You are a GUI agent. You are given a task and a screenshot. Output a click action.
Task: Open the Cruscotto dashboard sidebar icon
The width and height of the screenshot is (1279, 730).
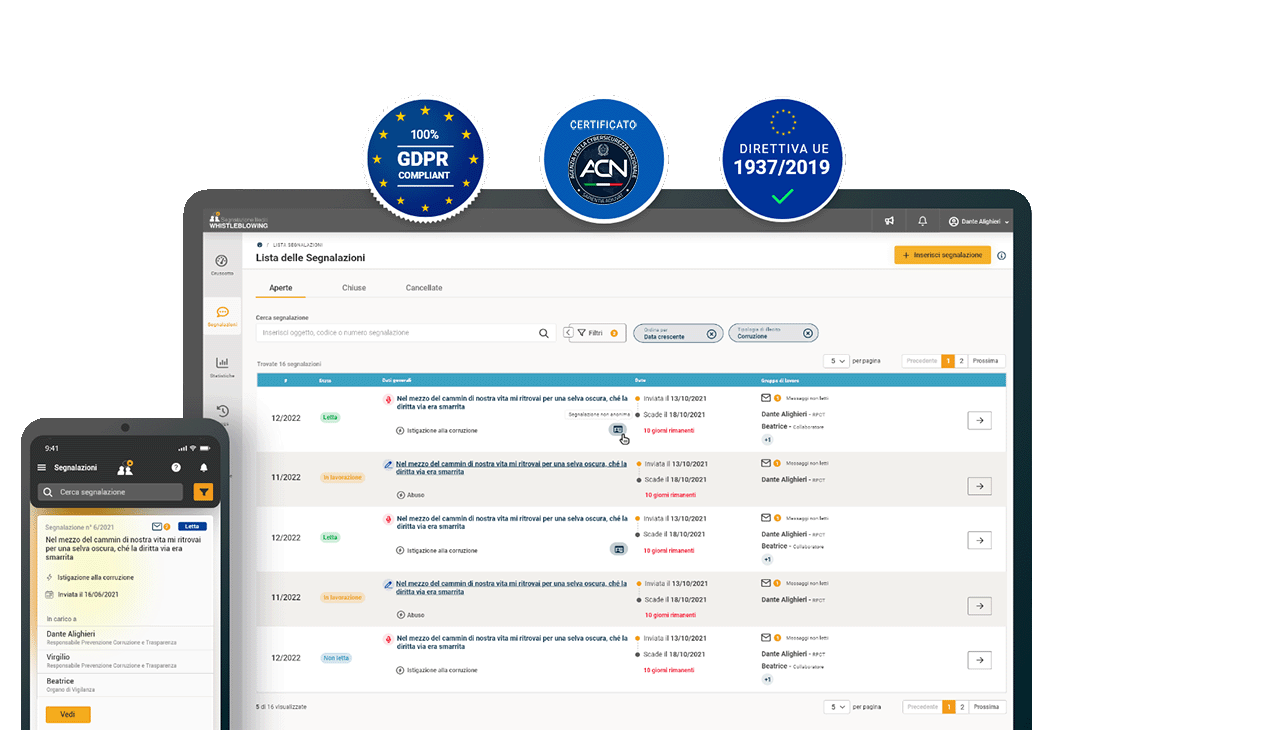(x=222, y=262)
